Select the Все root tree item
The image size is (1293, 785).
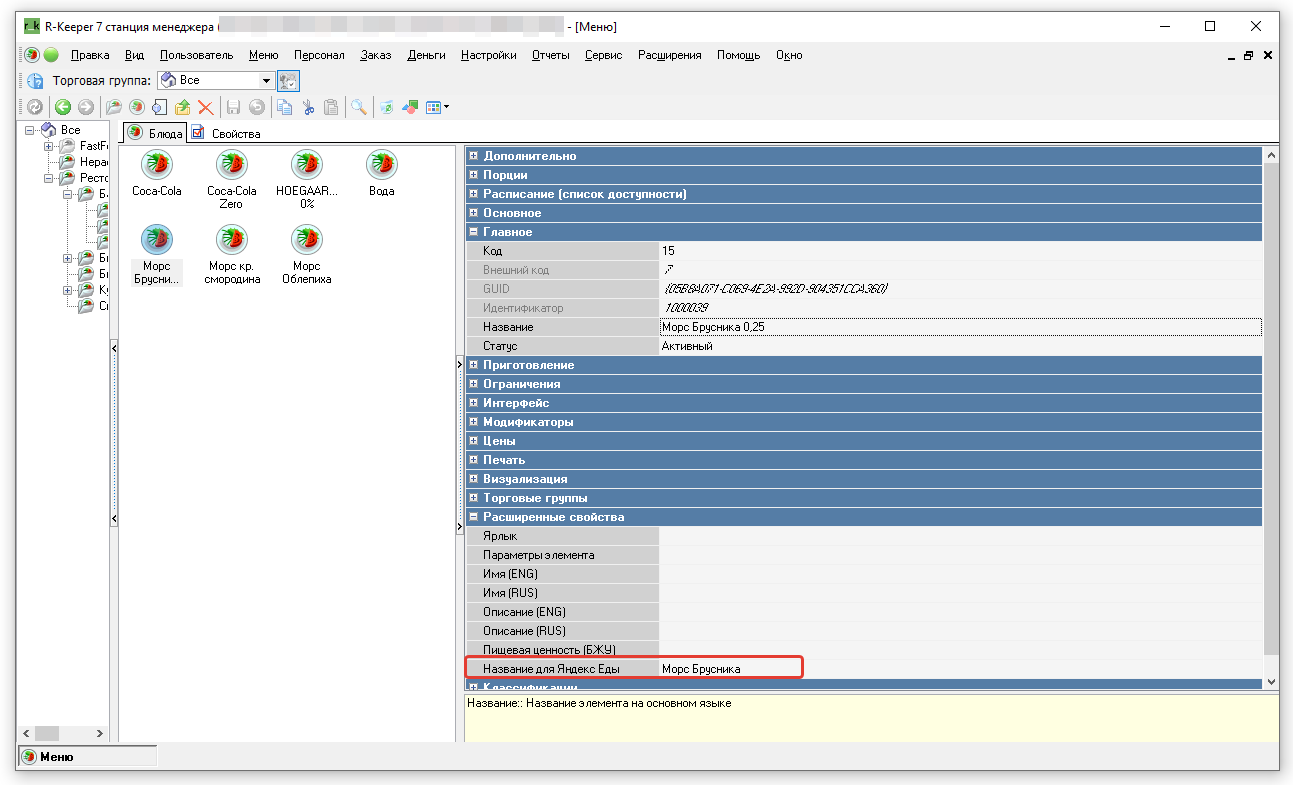click(x=70, y=130)
